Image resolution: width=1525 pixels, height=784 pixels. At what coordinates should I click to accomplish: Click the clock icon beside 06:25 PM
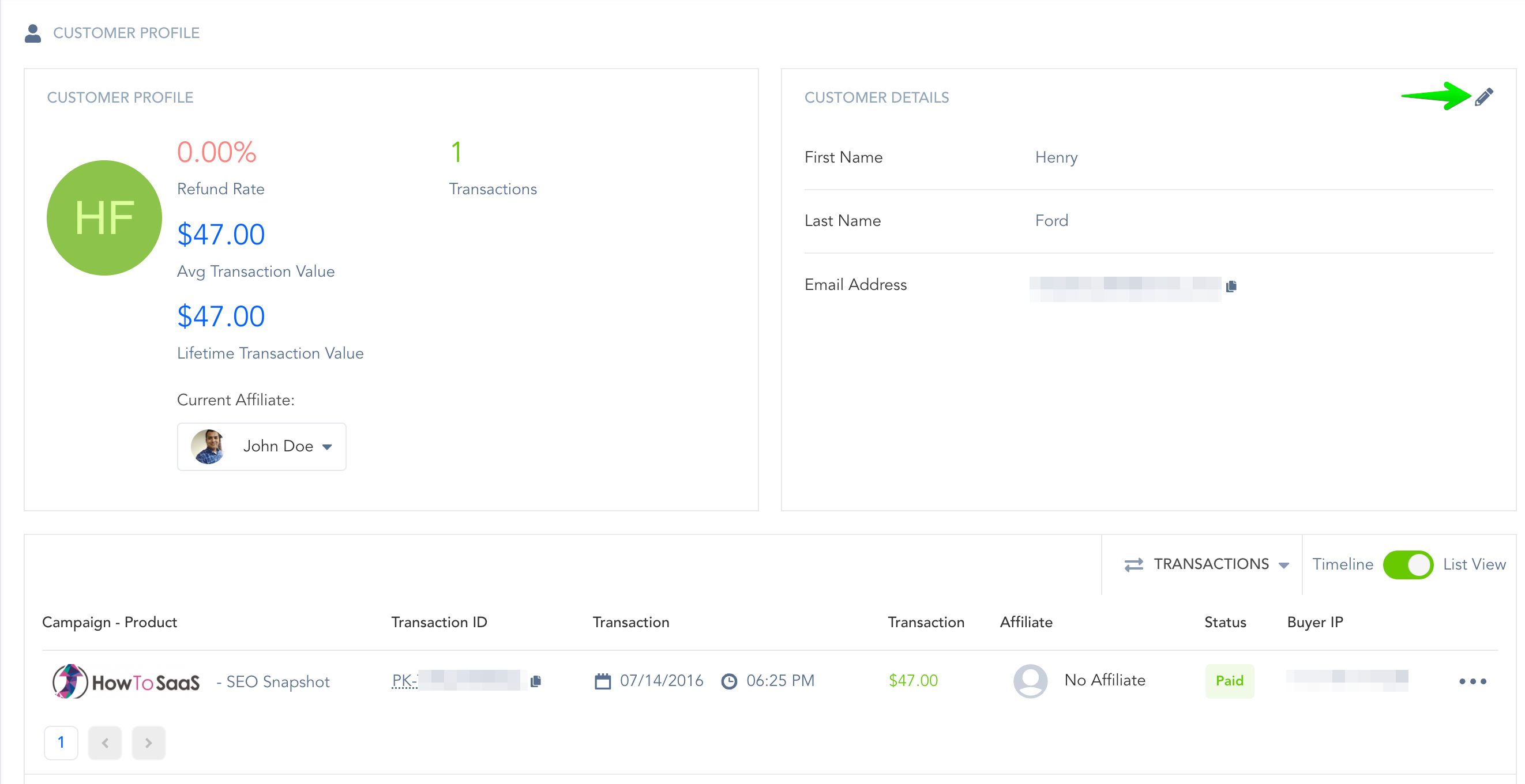[728, 681]
